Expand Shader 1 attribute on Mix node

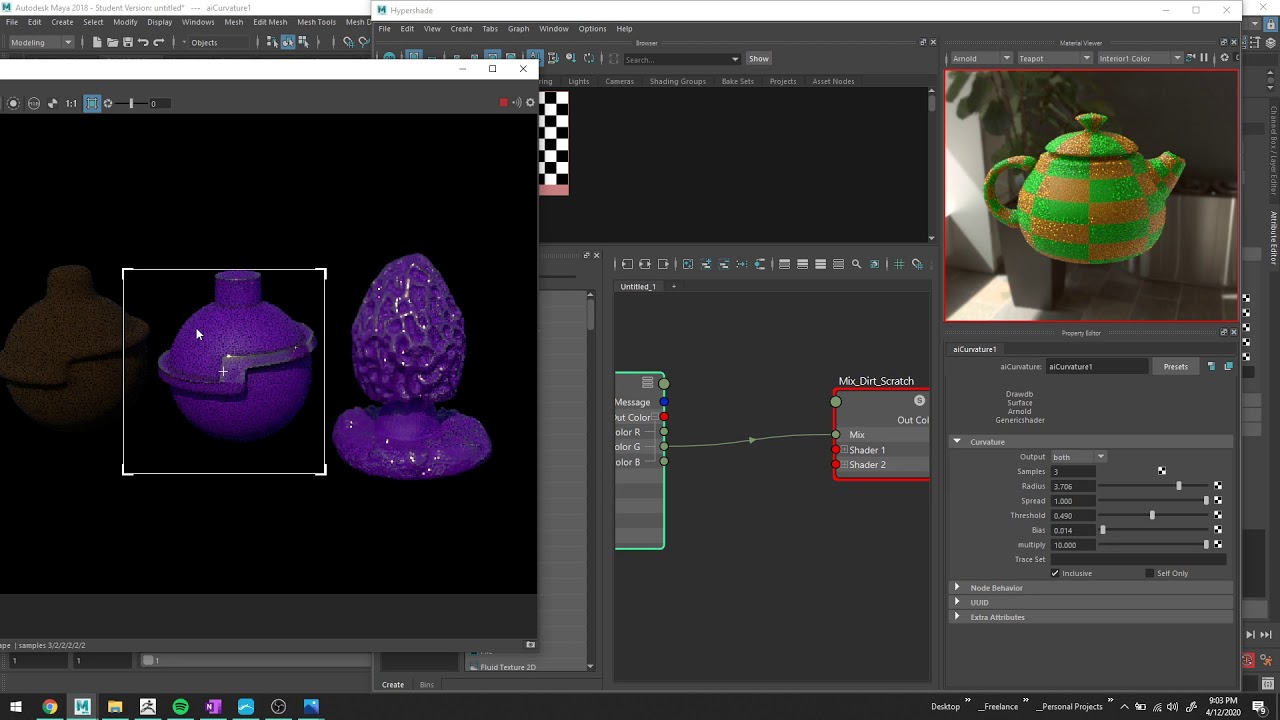click(844, 450)
